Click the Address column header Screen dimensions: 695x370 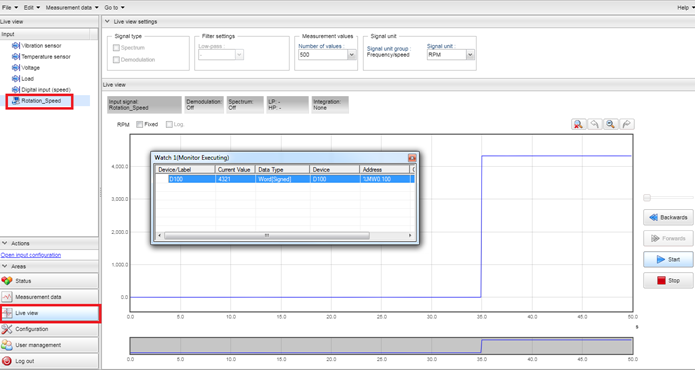click(x=384, y=170)
